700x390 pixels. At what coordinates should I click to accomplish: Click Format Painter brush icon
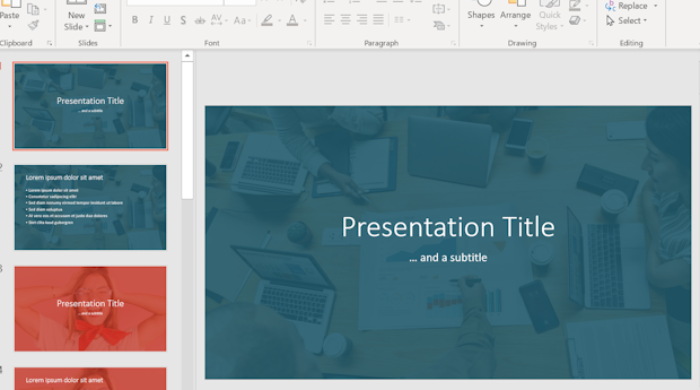click(33, 25)
